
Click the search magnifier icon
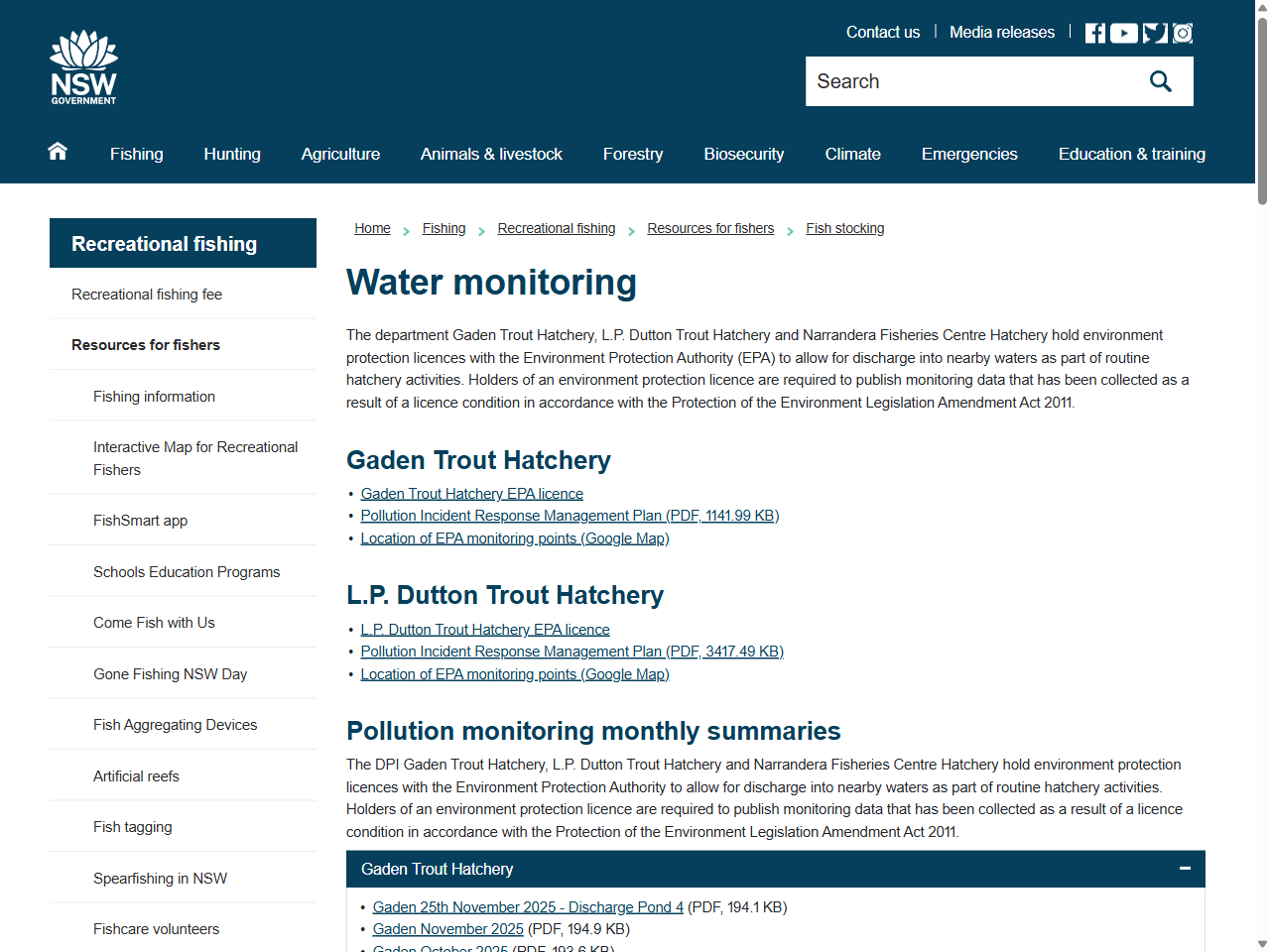1160,80
